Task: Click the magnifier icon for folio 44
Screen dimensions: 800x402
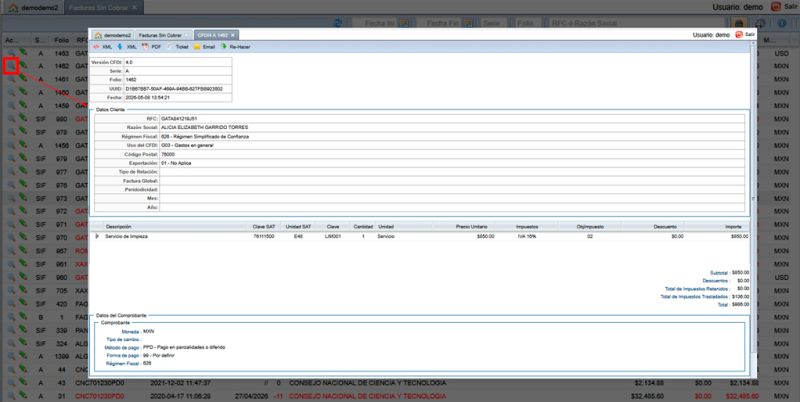Action: [x=11, y=370]
